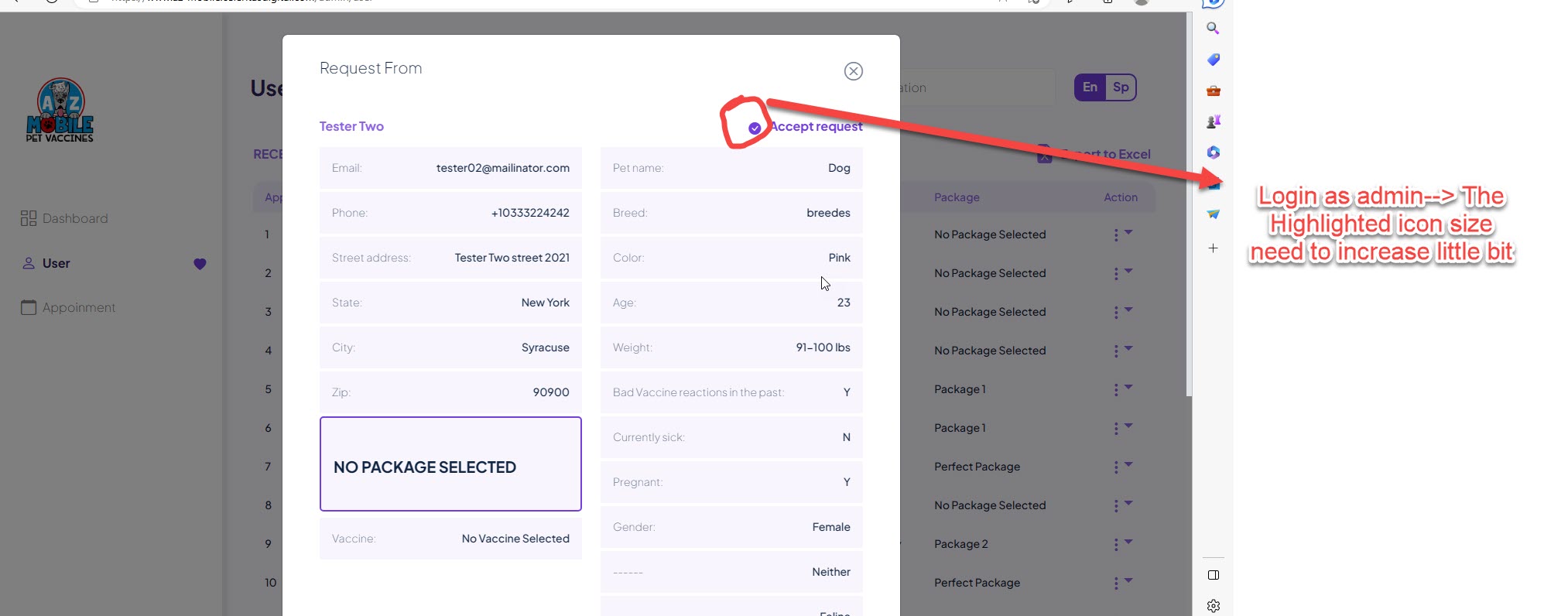Open sidebar settings gear icon

1213,606
